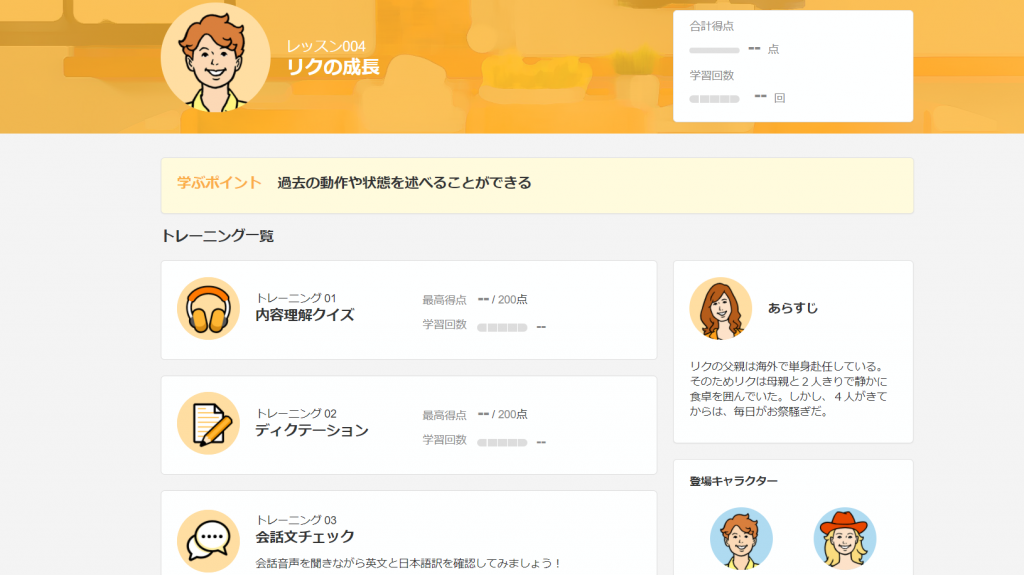
Task: Open トレーニング 01 内容理解クイズ
Action: point(409,310)
